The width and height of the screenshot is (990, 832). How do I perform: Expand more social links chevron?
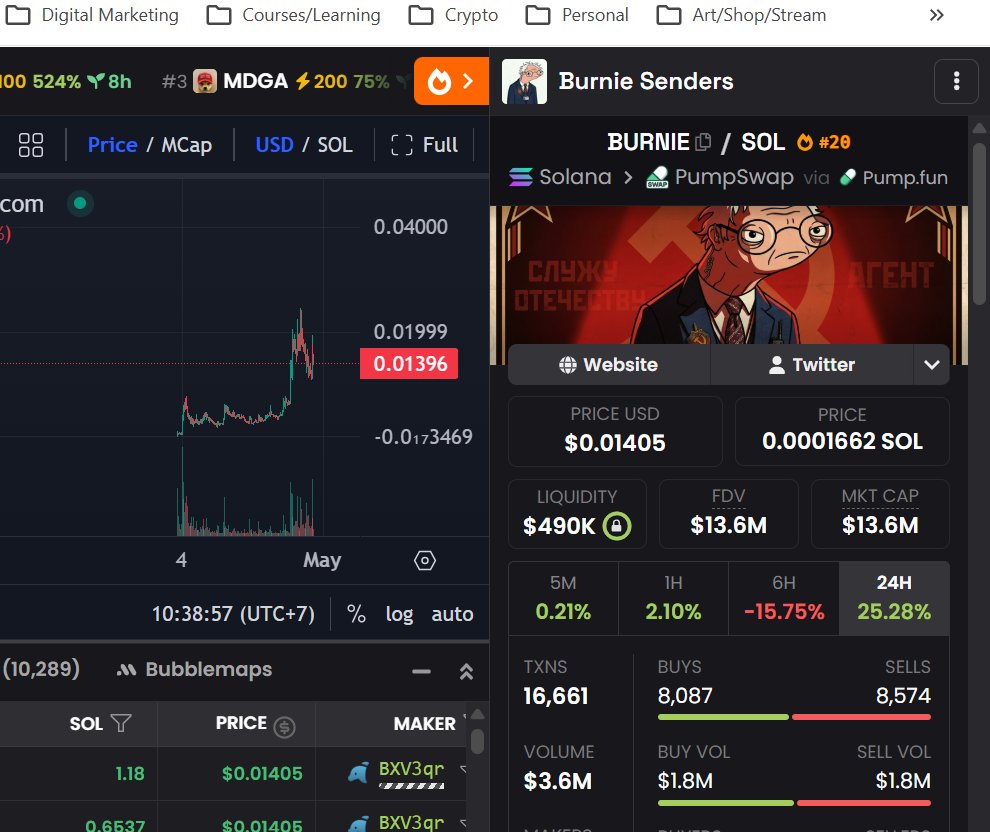click(931, 364)
